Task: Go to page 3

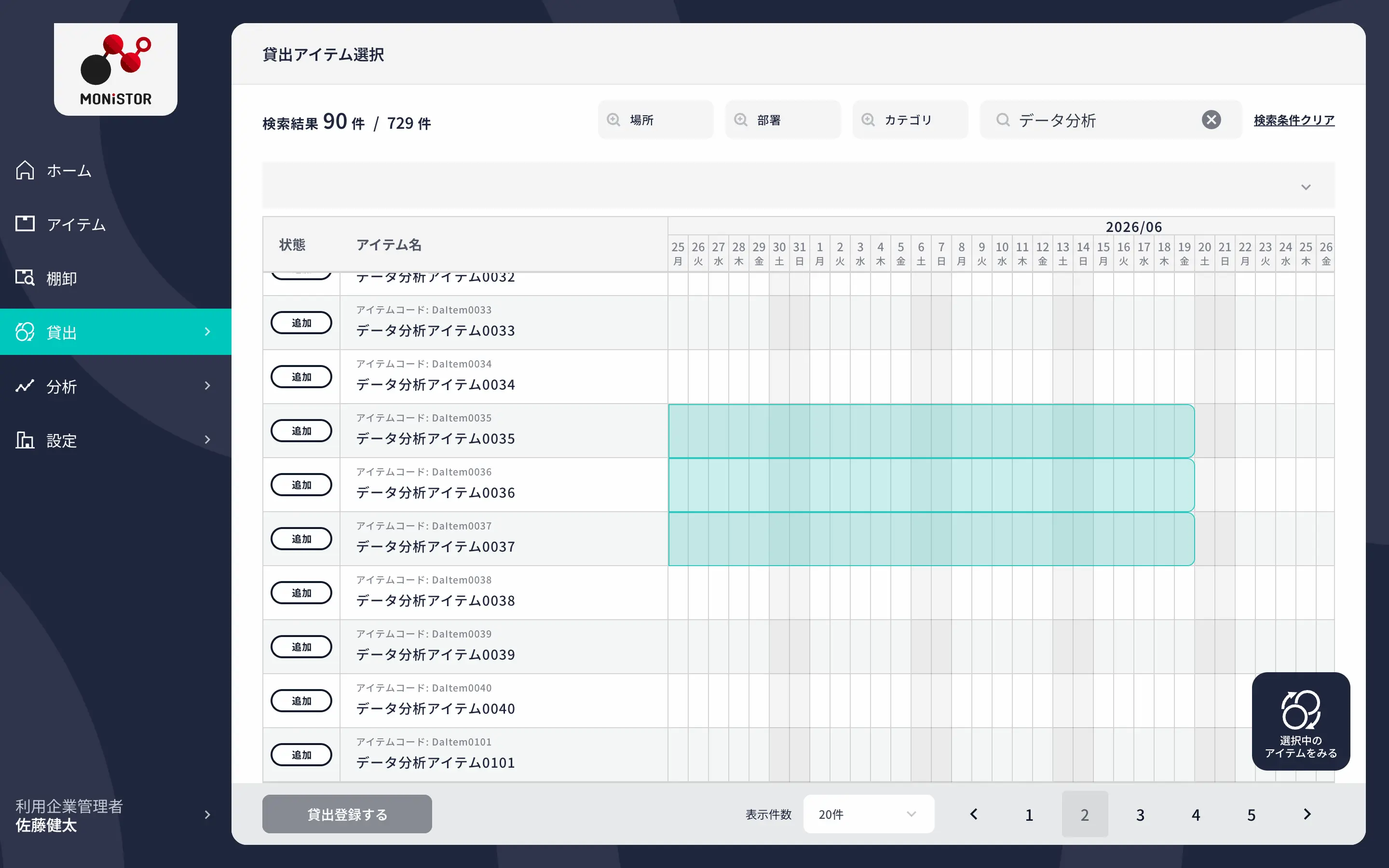Action: [1141, 814]
